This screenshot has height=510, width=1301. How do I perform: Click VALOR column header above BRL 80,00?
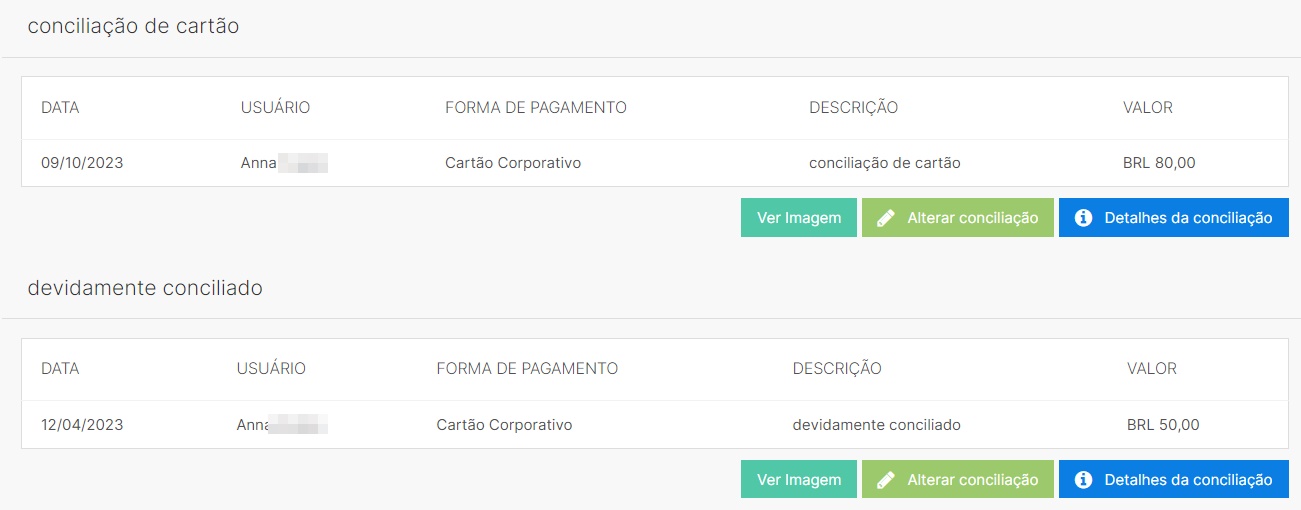tap(1148, 107)
